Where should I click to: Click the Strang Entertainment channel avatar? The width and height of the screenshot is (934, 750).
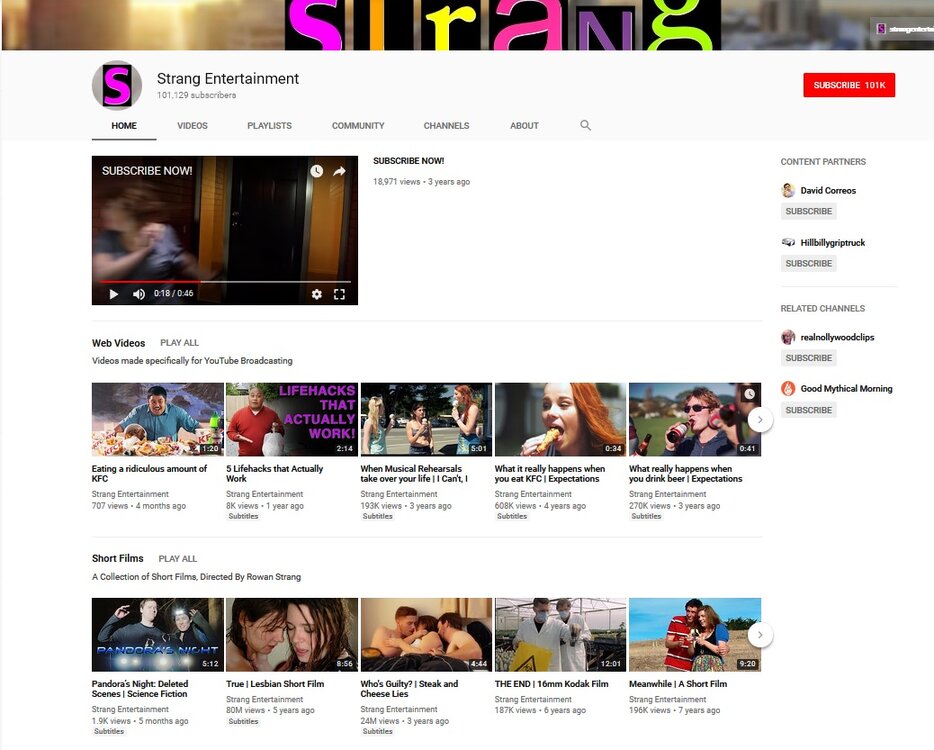117,85
